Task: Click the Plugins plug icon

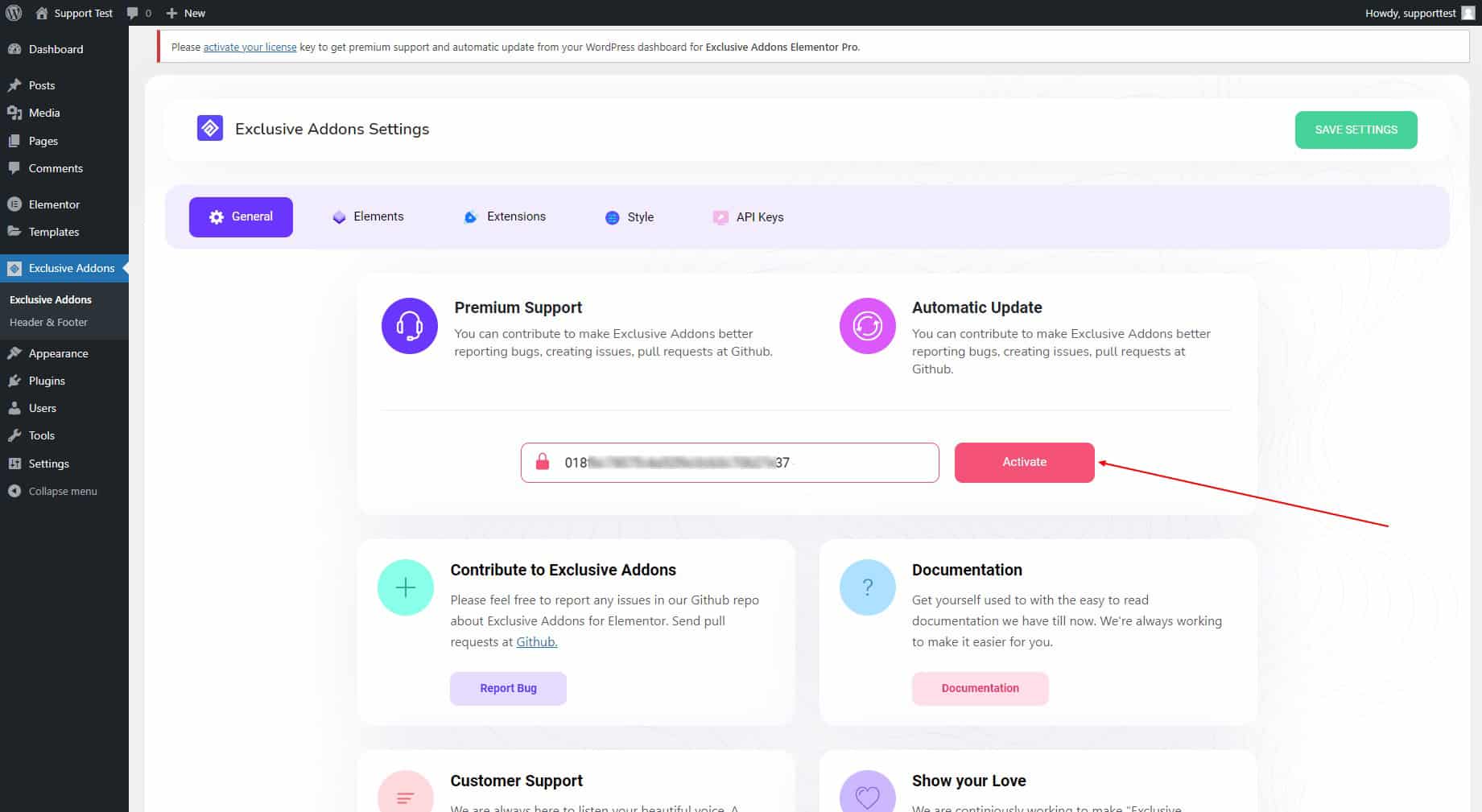Action: tap(14, 381)
